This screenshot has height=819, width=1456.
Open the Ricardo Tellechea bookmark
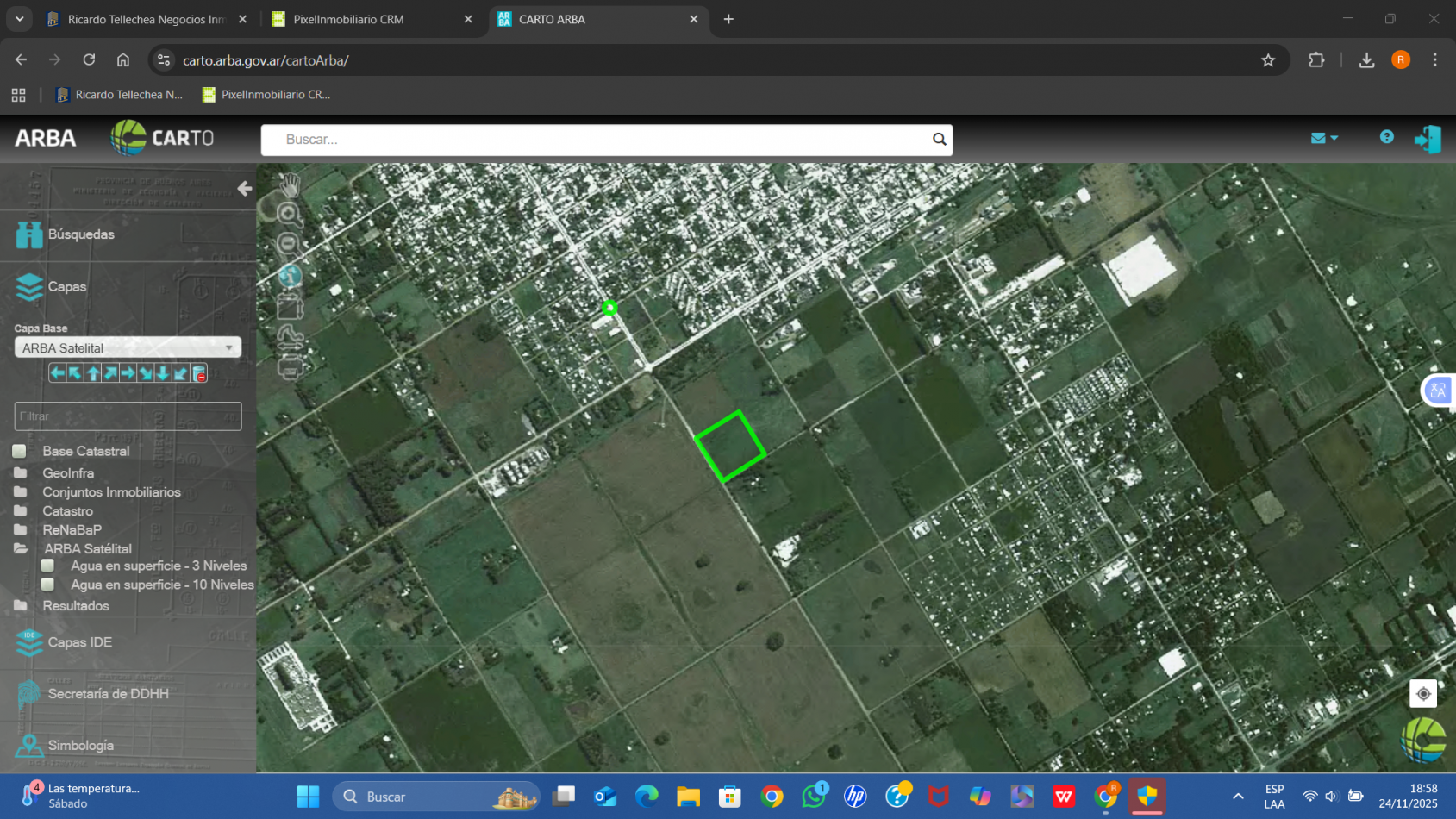[120, 95]
